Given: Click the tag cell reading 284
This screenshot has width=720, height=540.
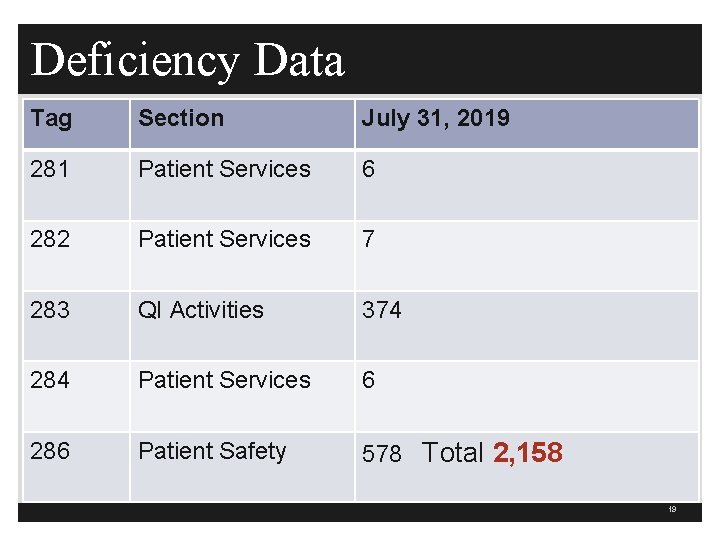Looking at the screenshot, I should 50,380.
